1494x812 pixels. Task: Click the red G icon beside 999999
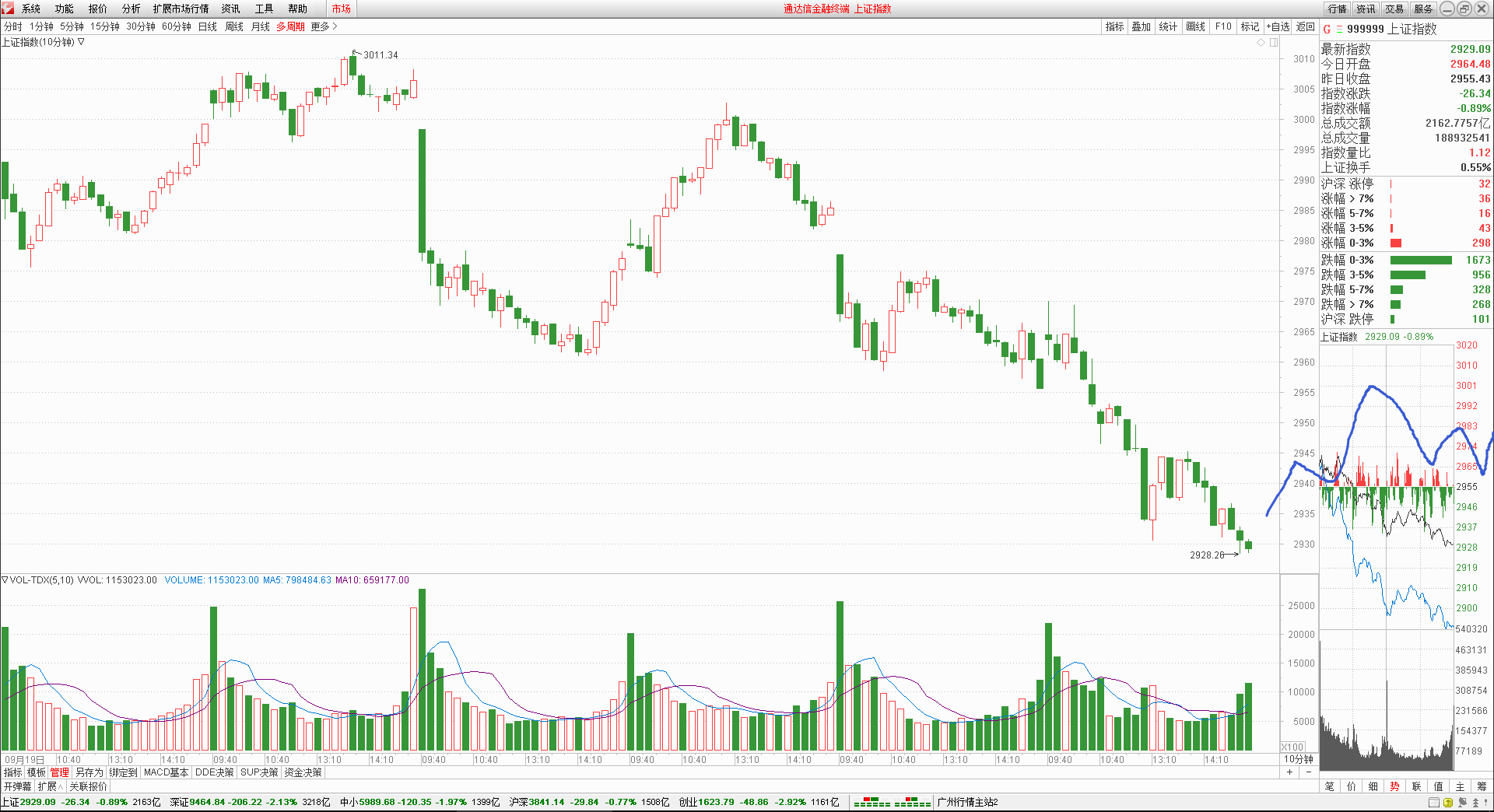[1327, 30]
